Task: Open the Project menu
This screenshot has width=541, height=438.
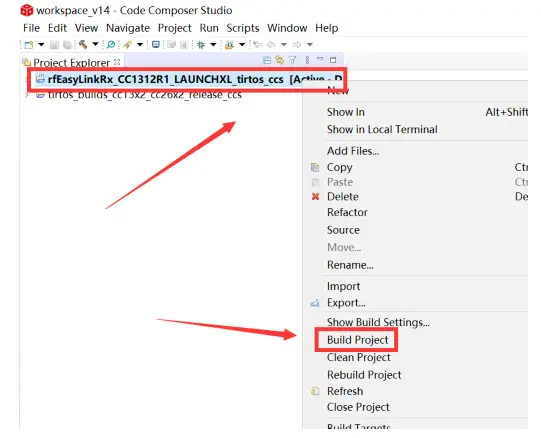Action: click(x=175, y=28)
